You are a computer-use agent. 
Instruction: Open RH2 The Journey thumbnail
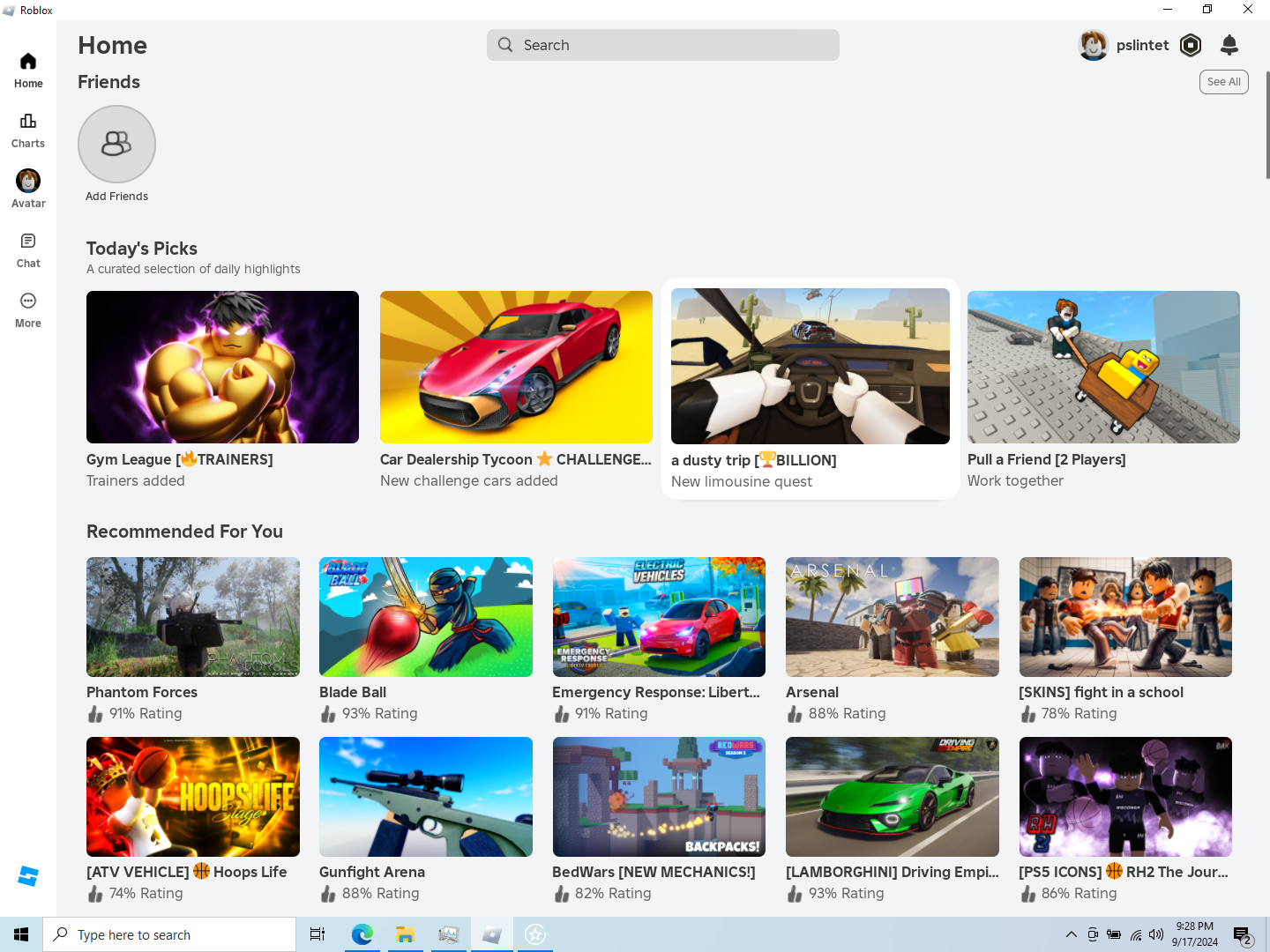click(1125, 797)
